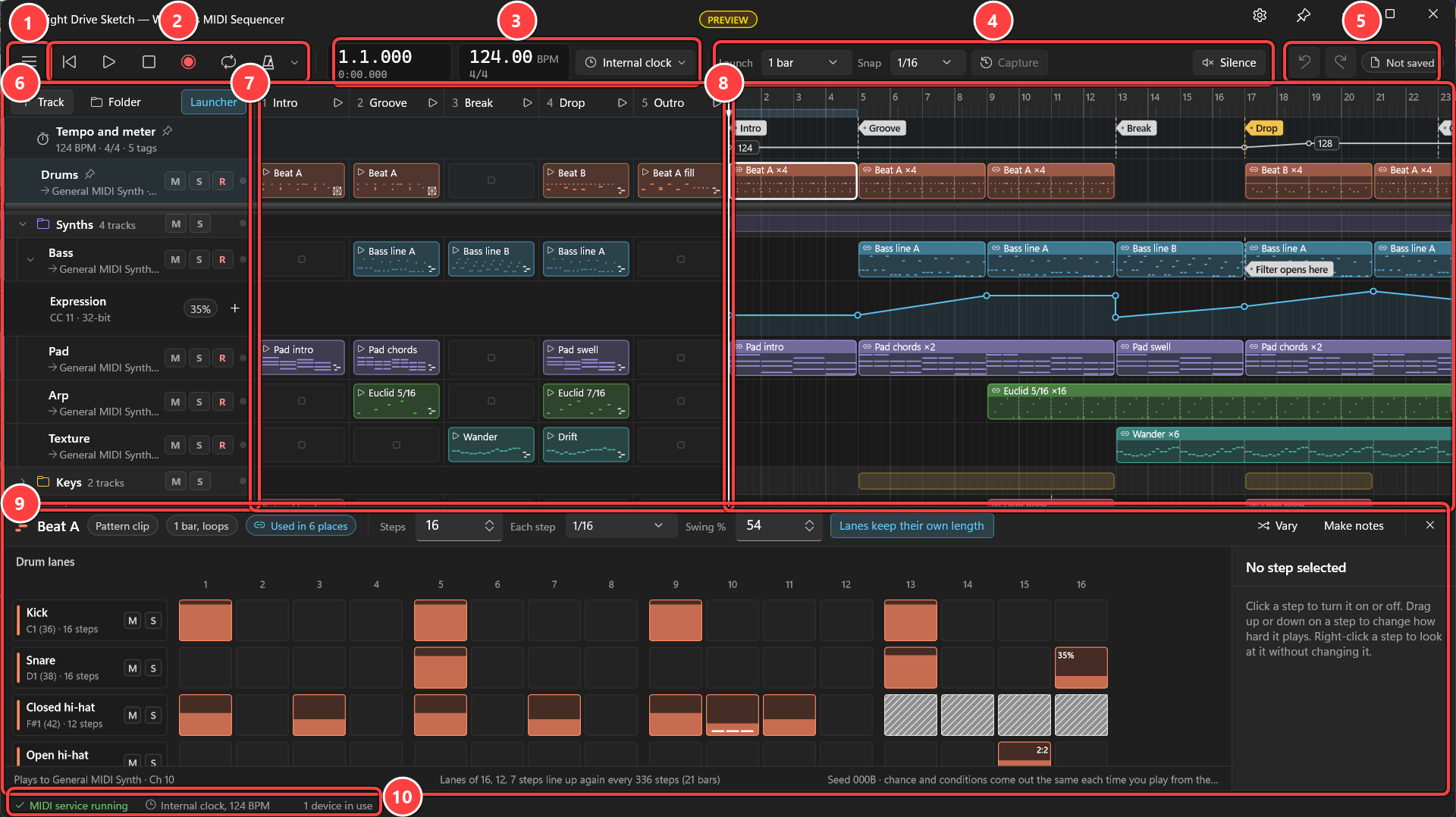
Task: Click the Silence button
Action: click(1229, 63)
